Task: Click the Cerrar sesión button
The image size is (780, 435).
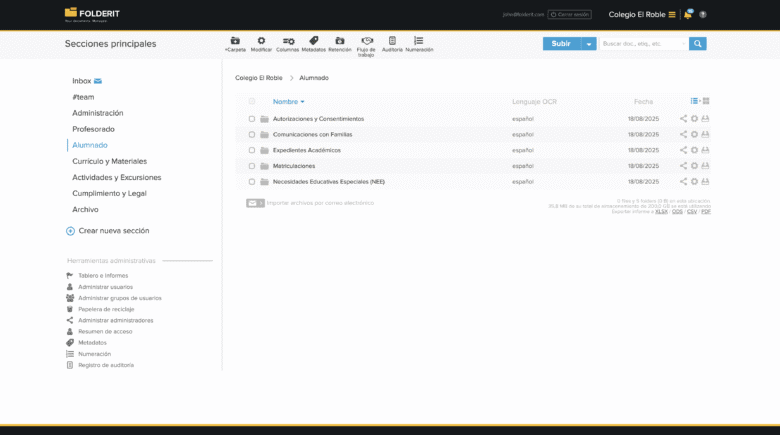Action: pyautogui.click(x=570, y=15)
